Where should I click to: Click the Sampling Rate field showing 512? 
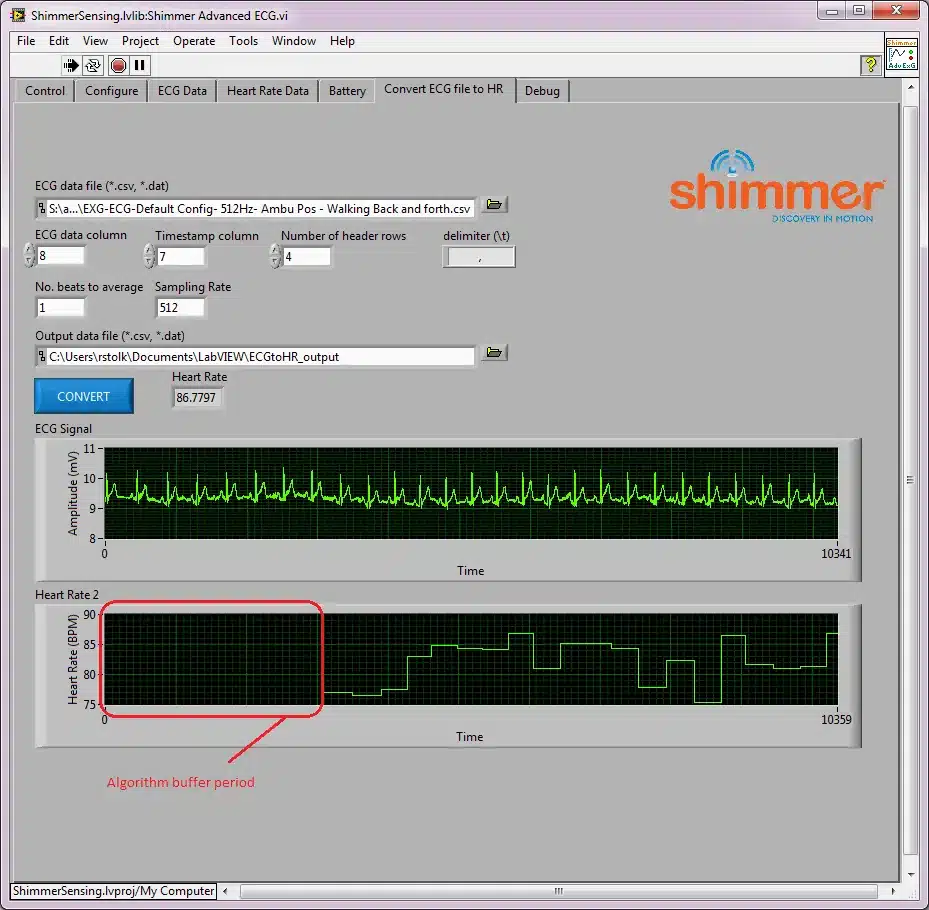(x=181, y=307)
